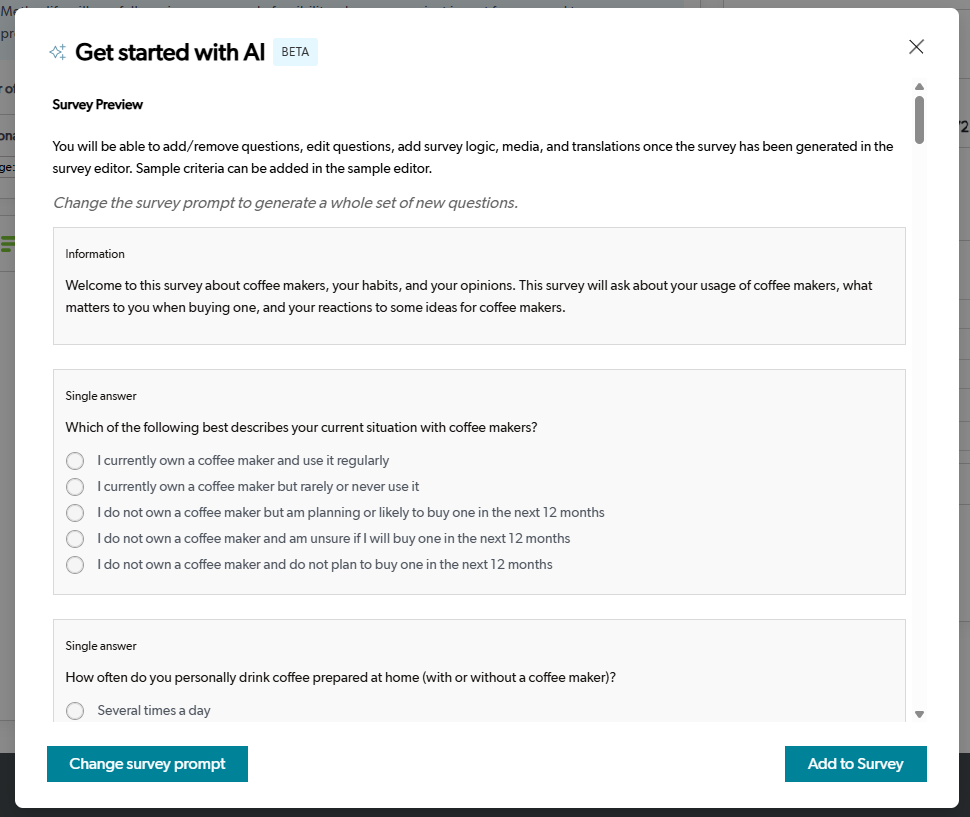Click the vertical scrollbar thumb

919,119
